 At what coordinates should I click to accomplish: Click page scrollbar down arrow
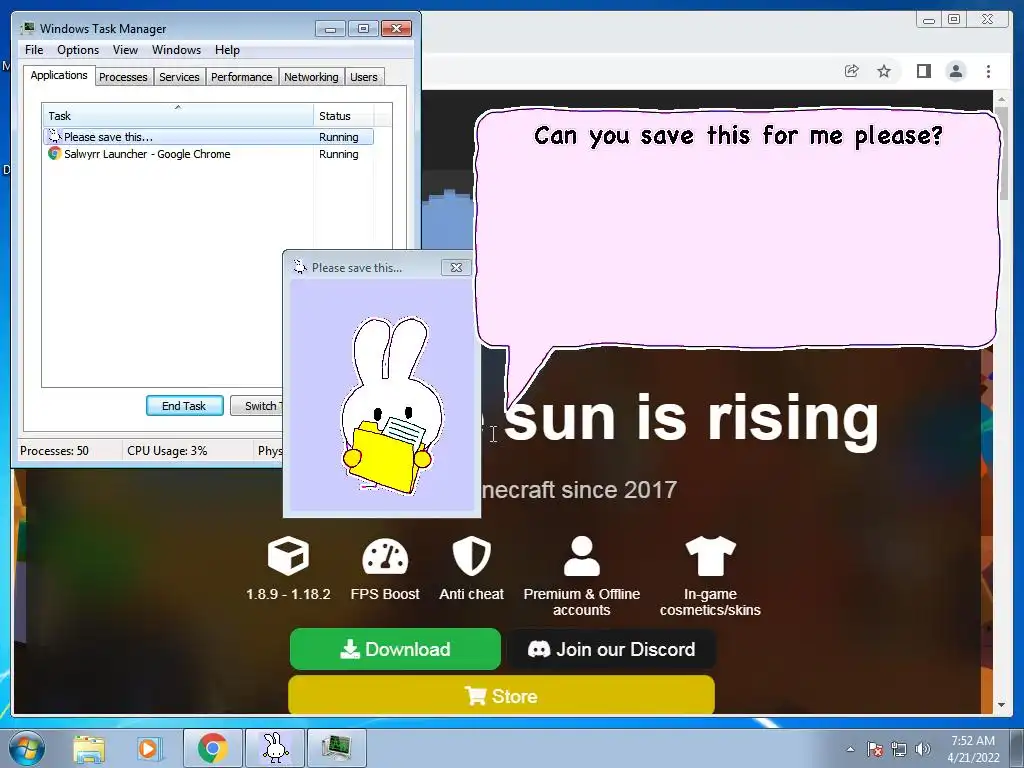point(1001,705)
